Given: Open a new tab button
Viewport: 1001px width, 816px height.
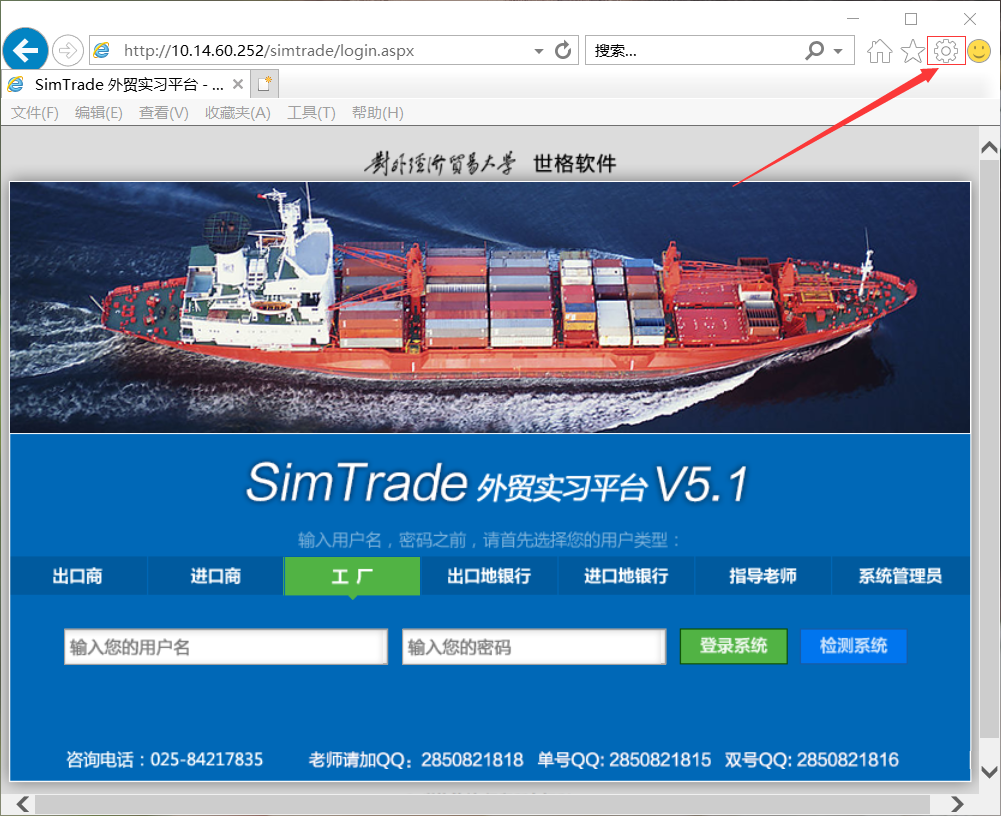Looking at the screenshot, I should [264, 84].
